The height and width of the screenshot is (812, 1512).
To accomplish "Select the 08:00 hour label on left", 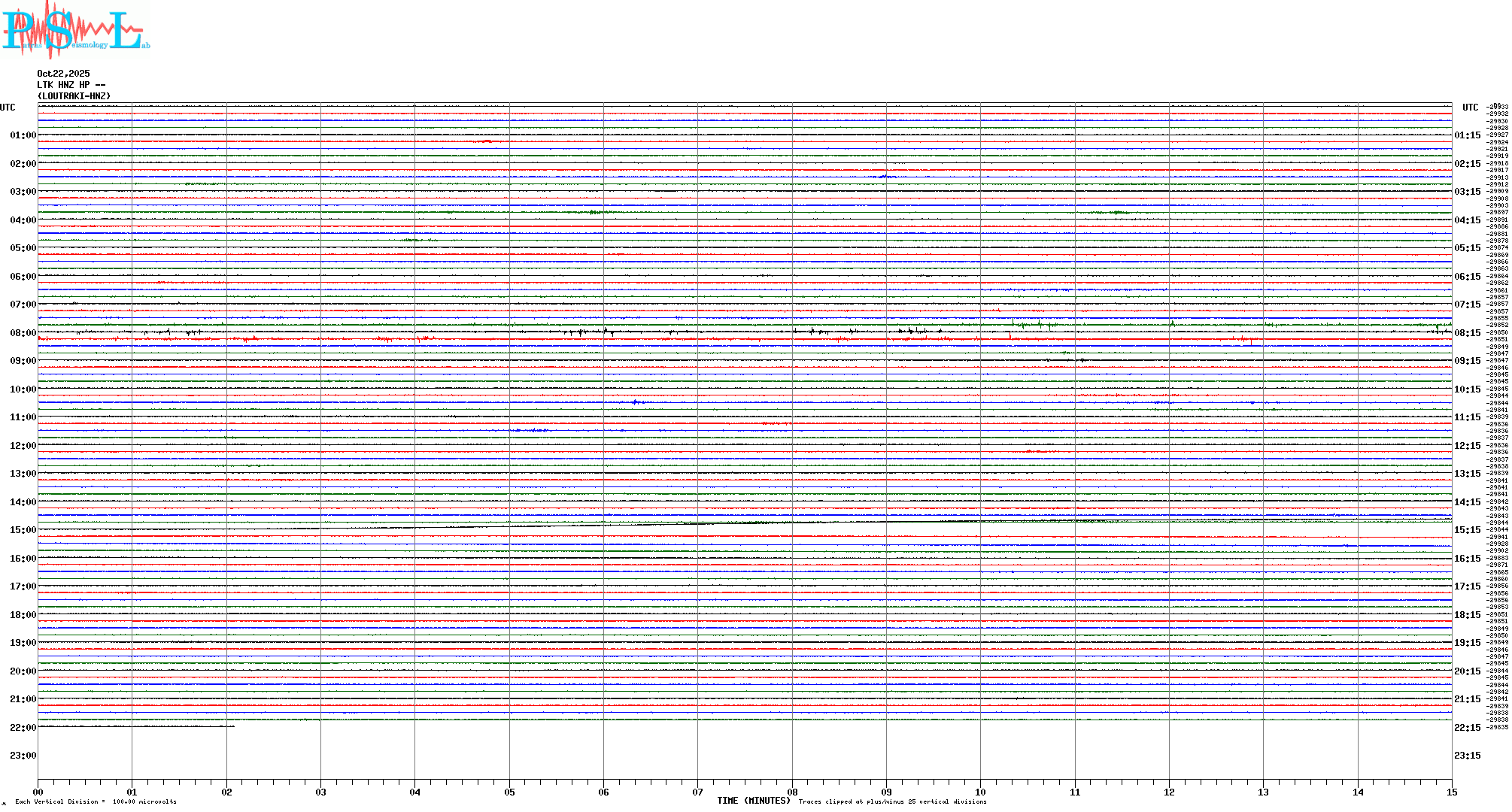I will (23, 333).
